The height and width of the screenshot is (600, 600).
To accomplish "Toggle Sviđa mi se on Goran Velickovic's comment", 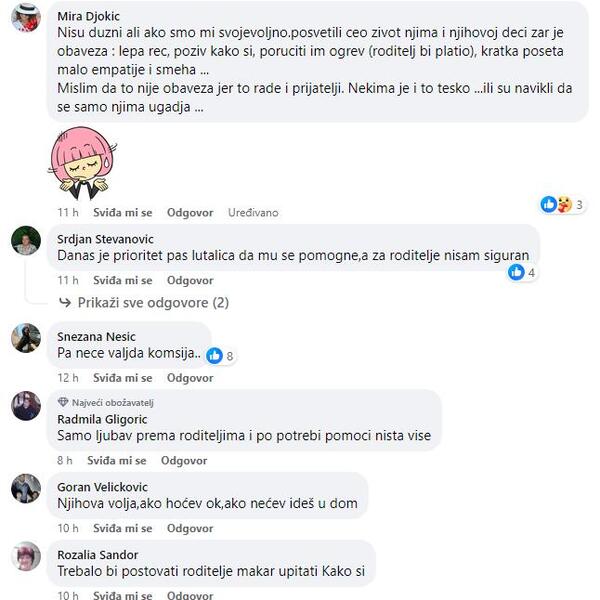I will (x=122, y=528).
